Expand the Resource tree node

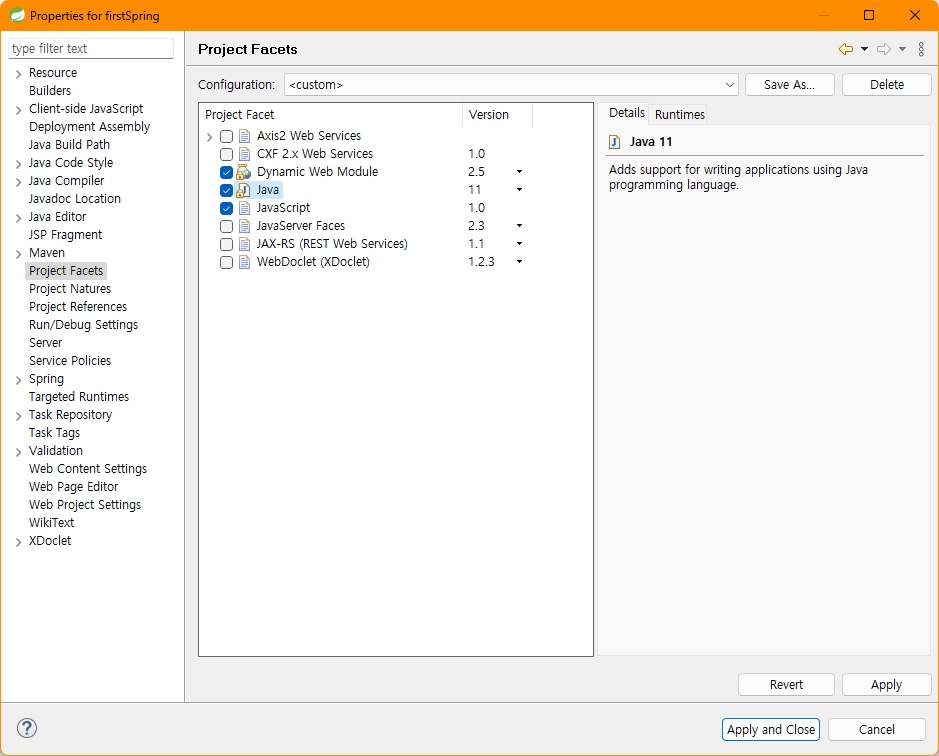pos(19,74)
